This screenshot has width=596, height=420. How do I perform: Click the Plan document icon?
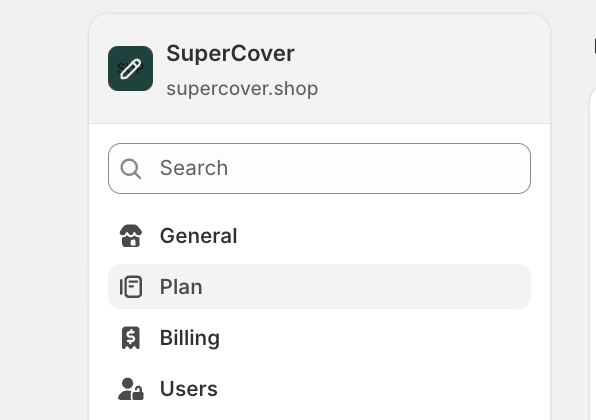pyautogui.click(x=131, y=287)
